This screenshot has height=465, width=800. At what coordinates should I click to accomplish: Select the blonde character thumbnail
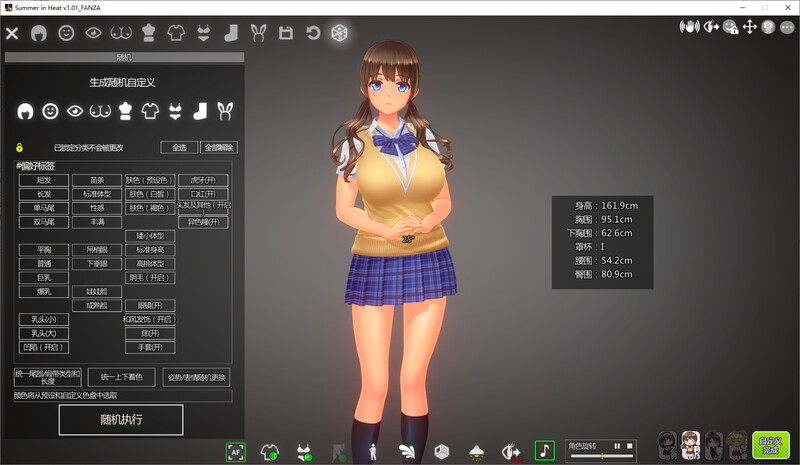pyautogui.click(x=737, y=445)
